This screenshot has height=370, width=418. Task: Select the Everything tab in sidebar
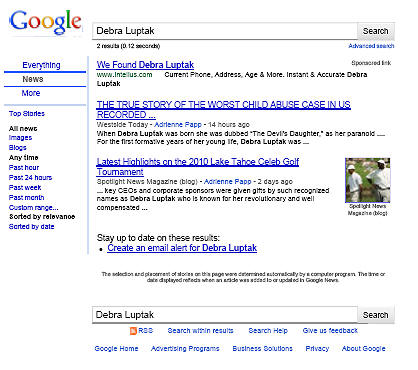(41, 65)
